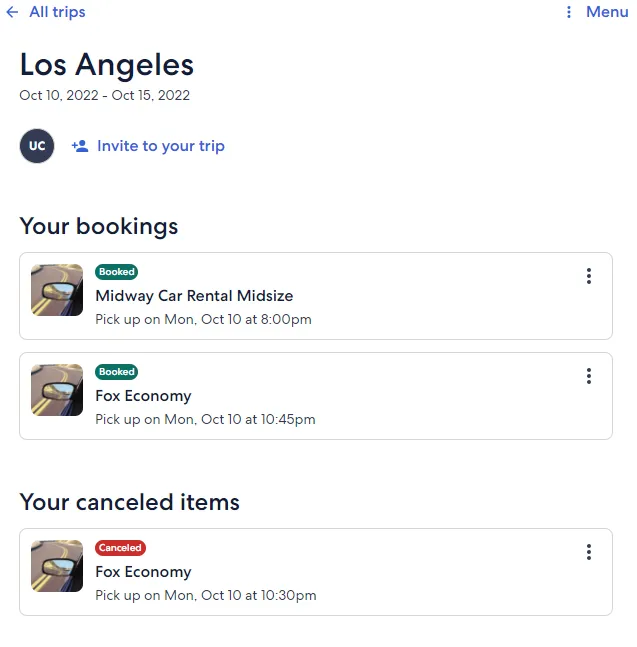Click the Midway Car Rental thumbnail image
Image resolution: width=637 pixels, height=647 pixels.
click(57, 290)
